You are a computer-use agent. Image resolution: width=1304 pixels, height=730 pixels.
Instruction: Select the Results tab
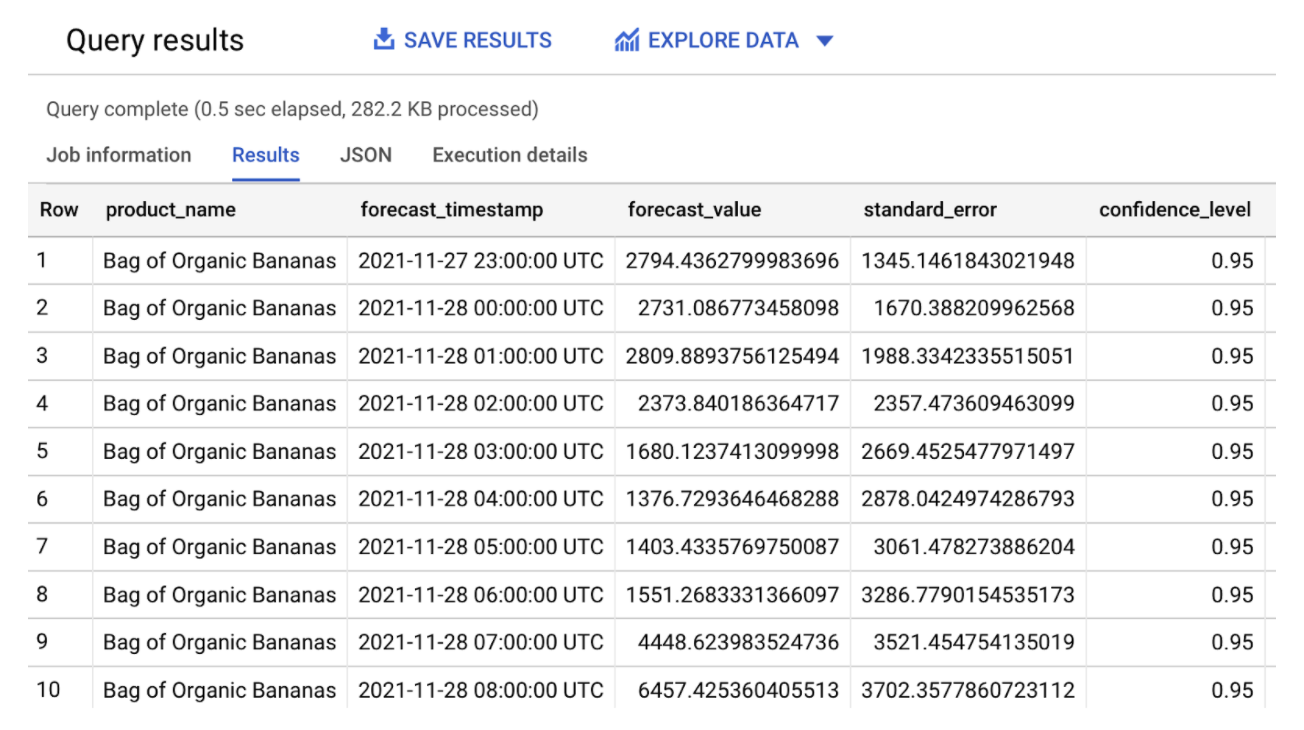click(x=265, y=155)
